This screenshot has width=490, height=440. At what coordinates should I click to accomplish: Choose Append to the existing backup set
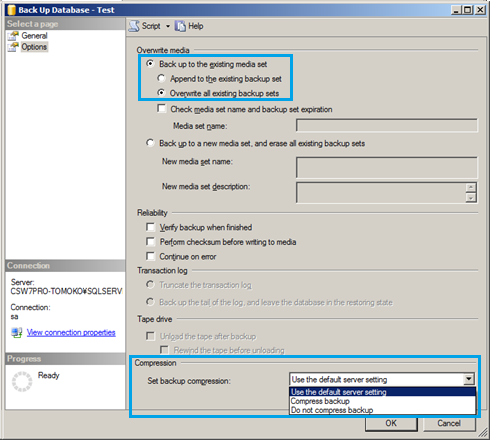pyautogui.click(x=161, y=78)
